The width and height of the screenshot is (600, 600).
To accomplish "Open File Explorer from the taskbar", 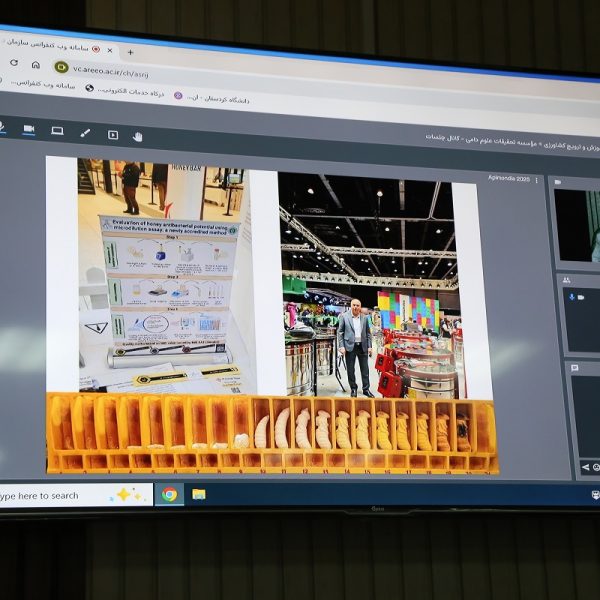I will (x=198, y=494).
